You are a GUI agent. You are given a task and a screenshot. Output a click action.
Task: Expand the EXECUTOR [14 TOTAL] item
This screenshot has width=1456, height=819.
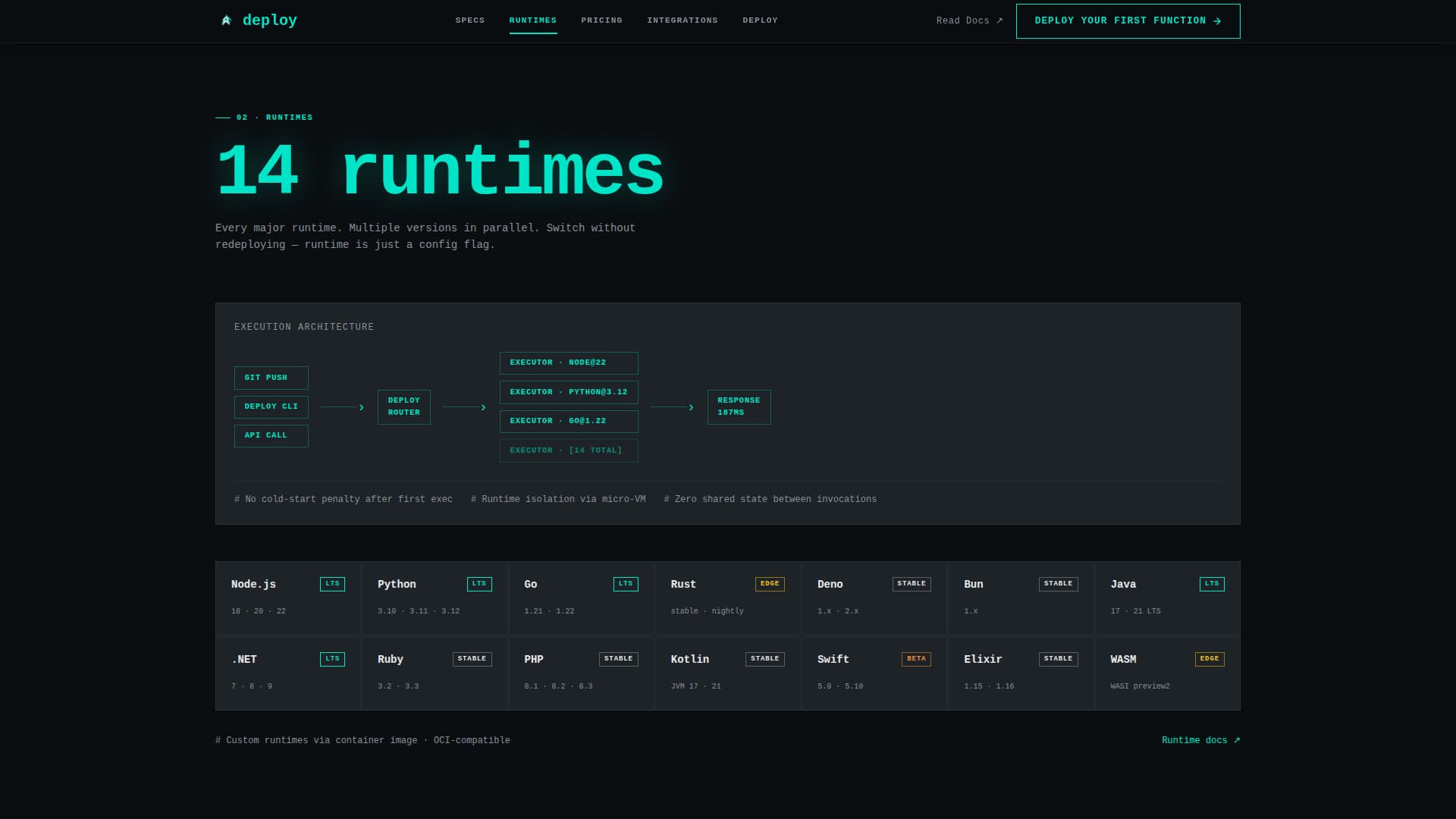[x=568, y=450]
